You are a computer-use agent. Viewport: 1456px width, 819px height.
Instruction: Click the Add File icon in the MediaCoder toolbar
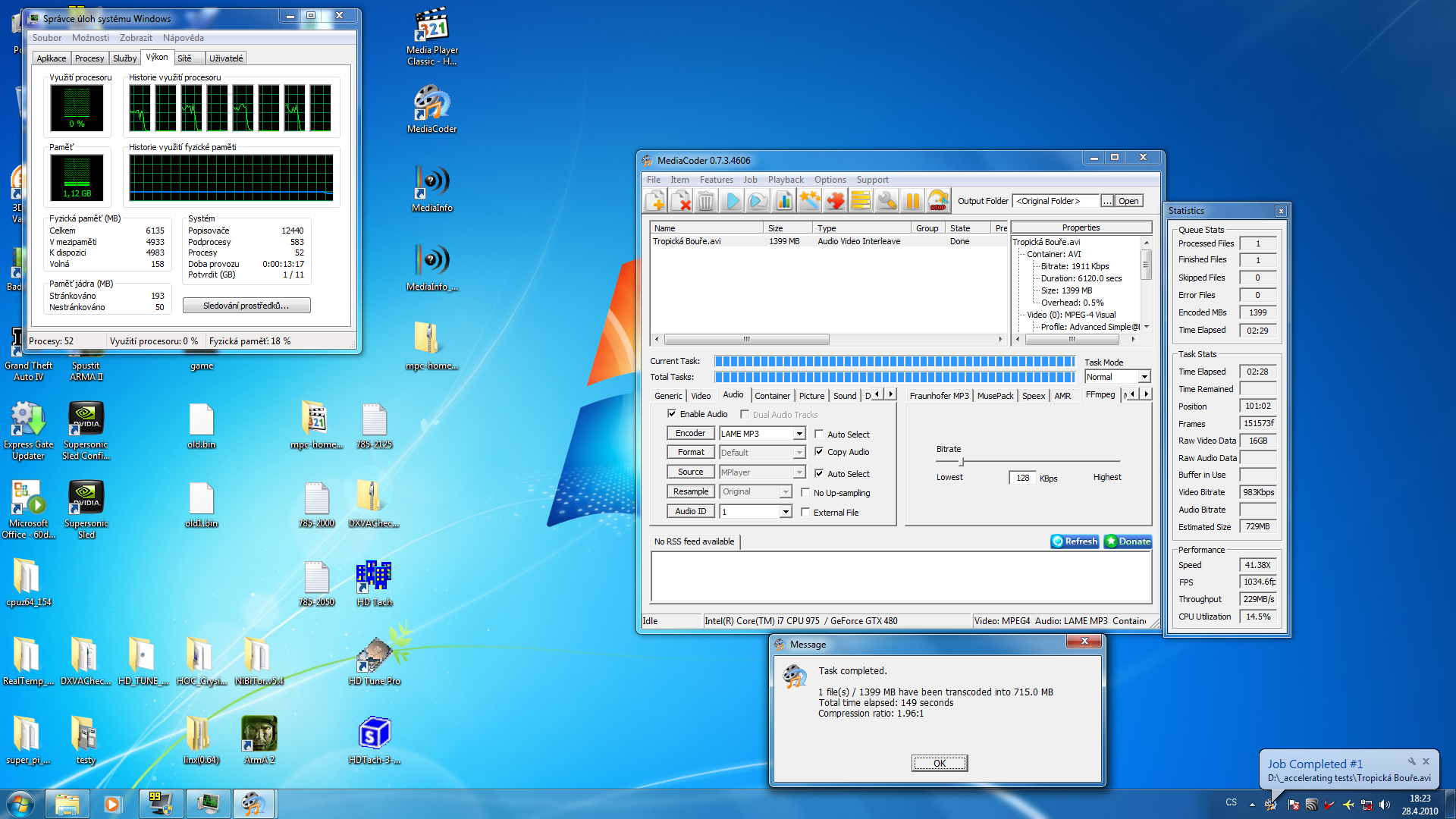pyautogui.click(x=655, y=201)
